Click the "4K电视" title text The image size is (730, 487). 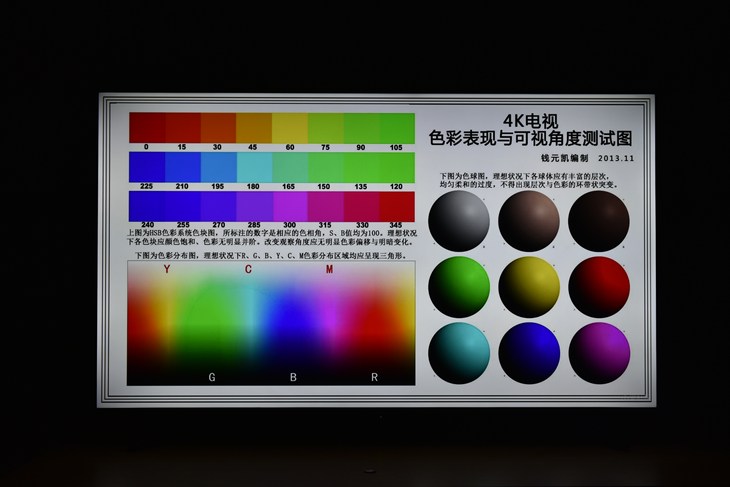click(x=530, y=122)
